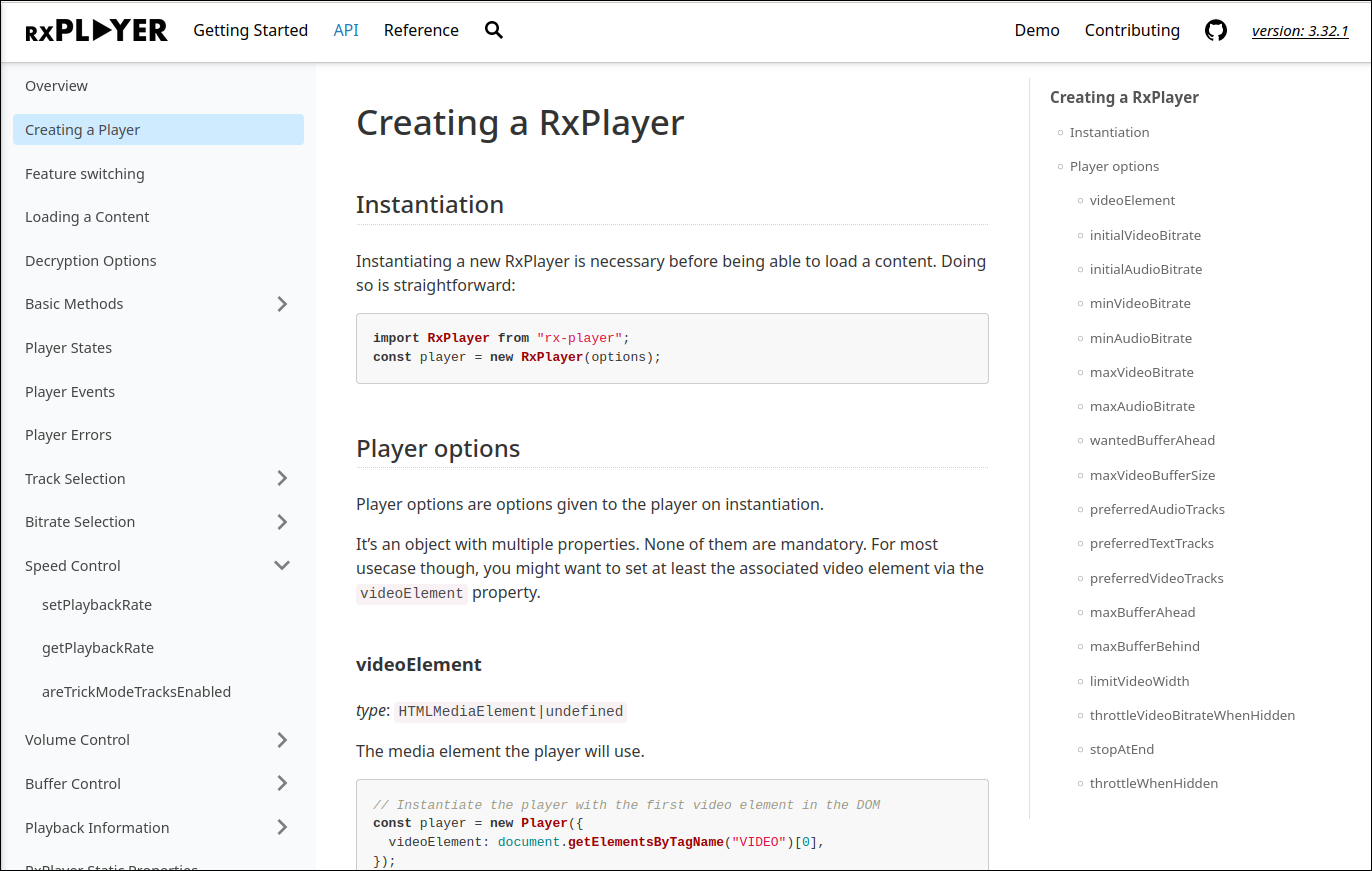Screen dimensions: 1372x871
Task: Jump to wantedBufferAhead in contents
Action: [1152, 440]
